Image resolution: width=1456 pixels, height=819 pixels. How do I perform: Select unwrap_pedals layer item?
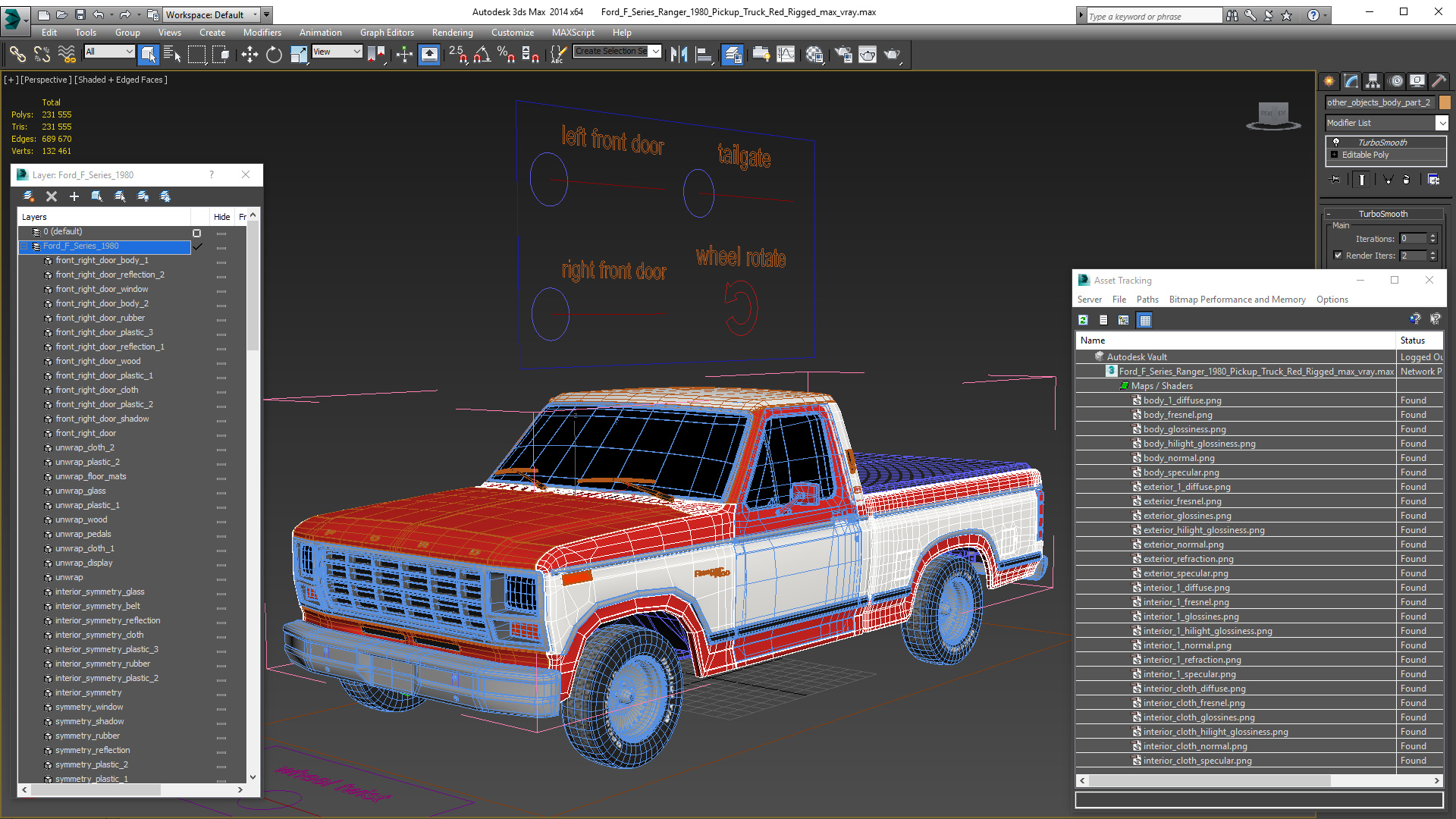pyautogui.click(x=83, y=534)
